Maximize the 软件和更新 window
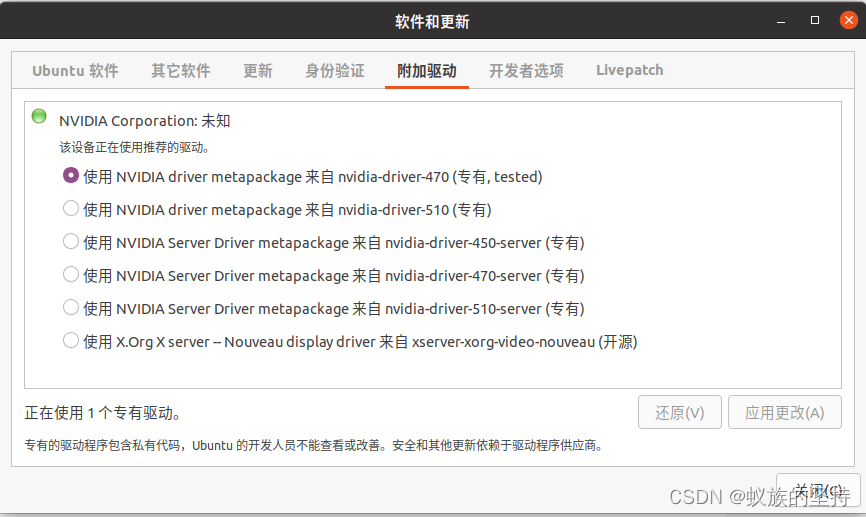Image resolution: width=866 pixels, height=517 pixels. pyautogui.click(x=815, y=20)
